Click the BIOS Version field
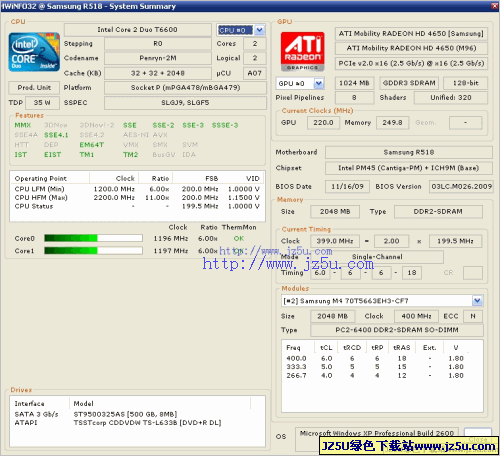The width and height of the screenshot is (500, 456). pyautogui.click(x=462, y=187)
